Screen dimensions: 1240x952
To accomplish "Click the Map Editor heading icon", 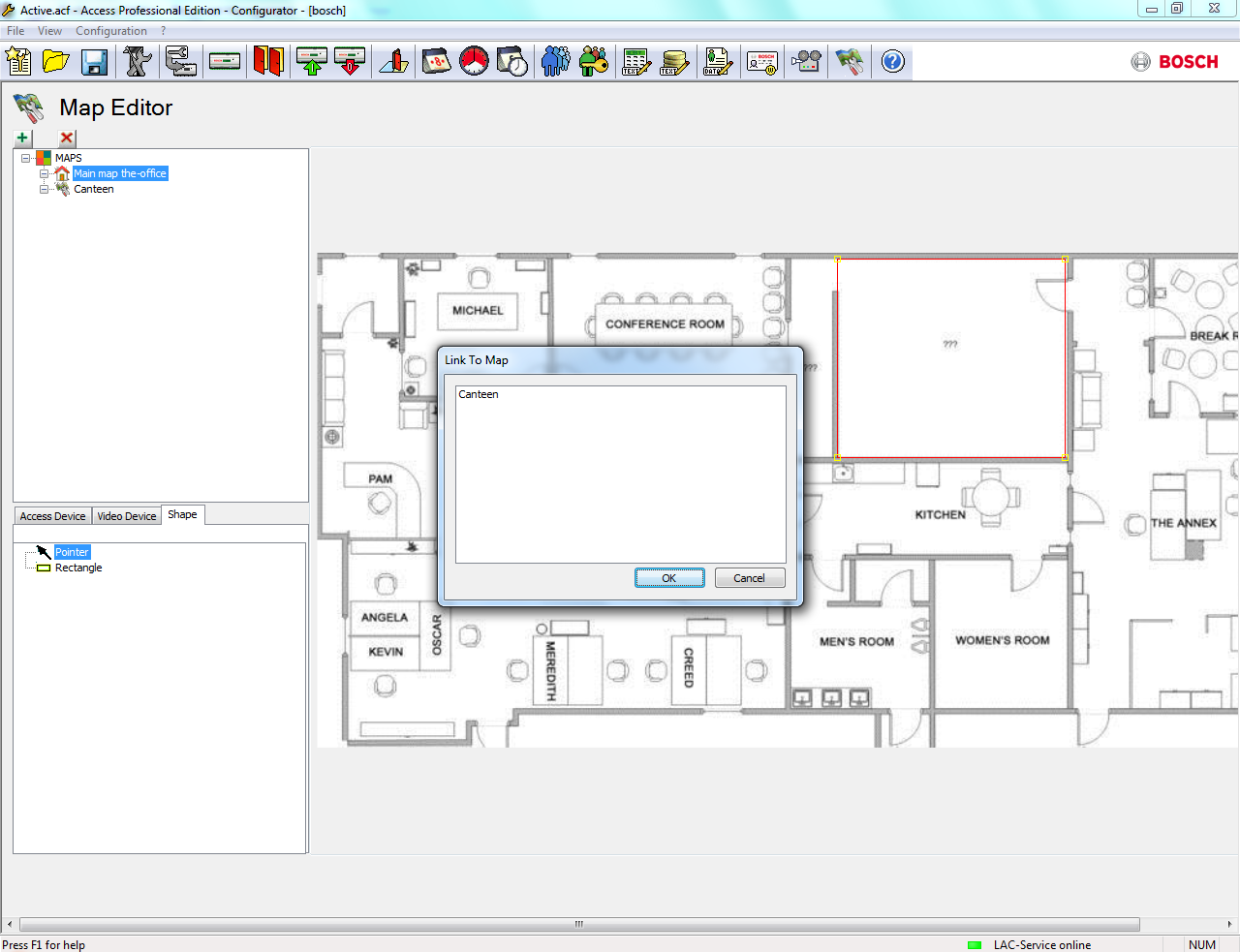I will (x=28, y=107).
